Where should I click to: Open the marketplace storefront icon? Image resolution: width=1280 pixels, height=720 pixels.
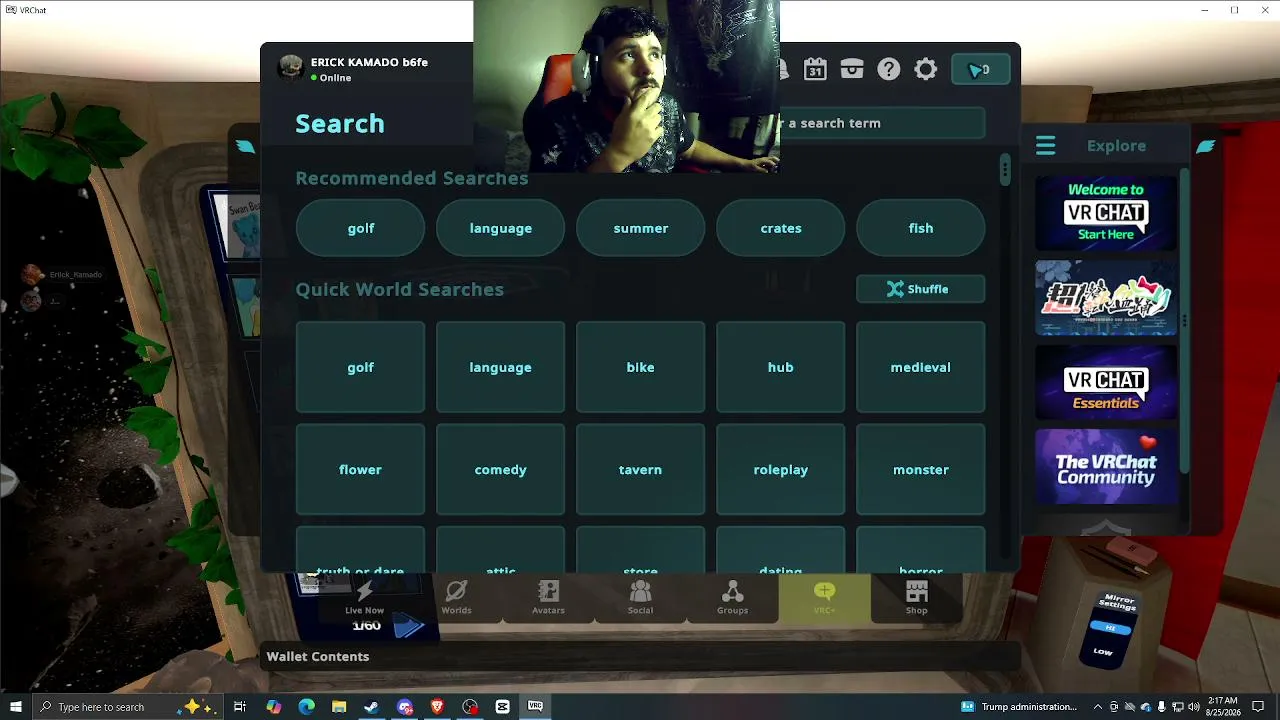[852, 69]
